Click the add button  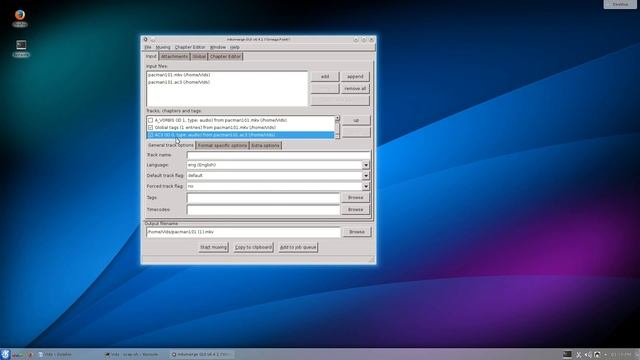pos(324,77)
